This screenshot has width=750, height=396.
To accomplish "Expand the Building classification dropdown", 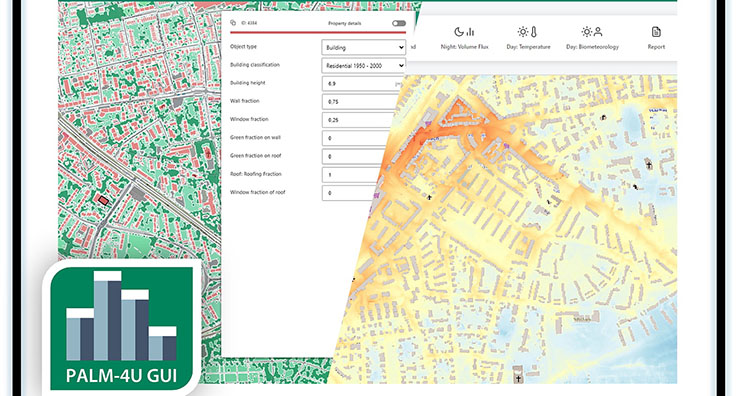I will tap(364, 66).
